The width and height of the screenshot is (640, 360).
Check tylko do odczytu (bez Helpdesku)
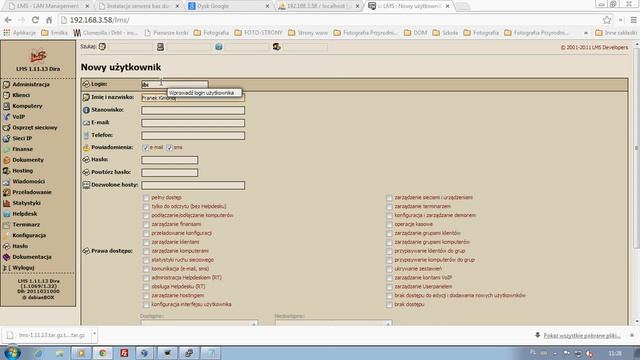(x=146, y=207)
